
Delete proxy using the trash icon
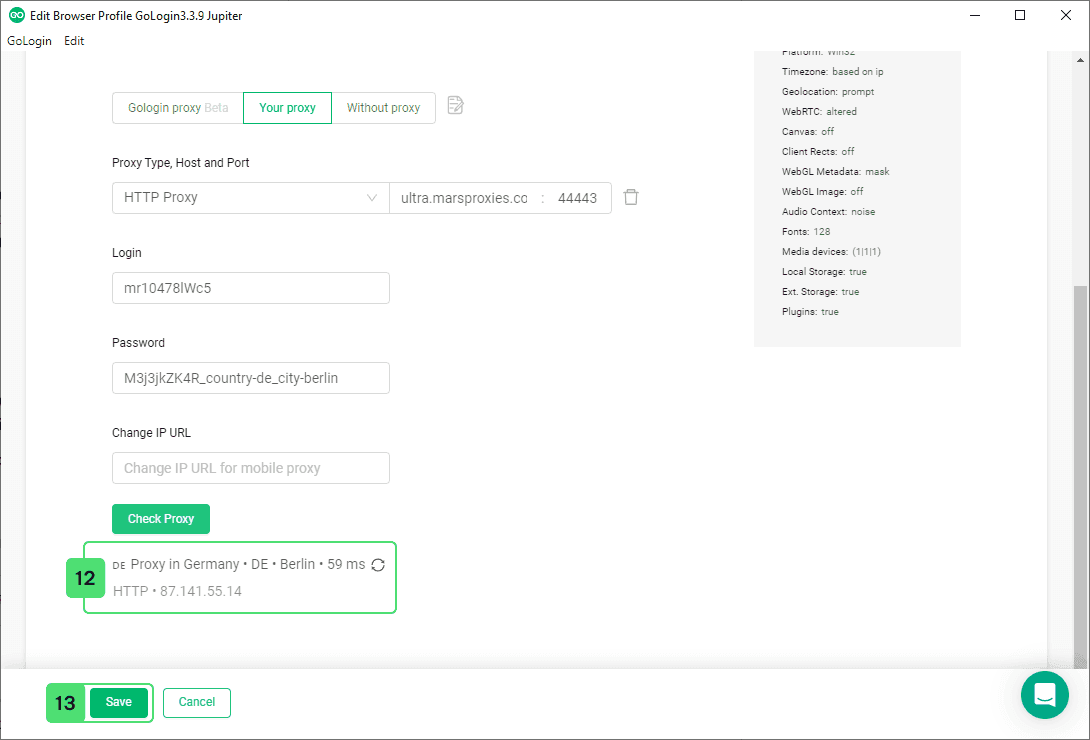[631, 197]
